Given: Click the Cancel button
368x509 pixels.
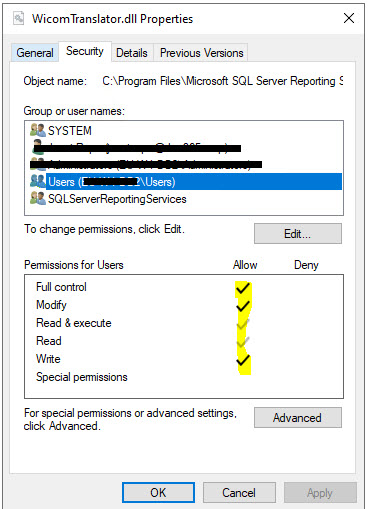Looking at the screenshot, I should pyautogui.click(x=239, y=492).
